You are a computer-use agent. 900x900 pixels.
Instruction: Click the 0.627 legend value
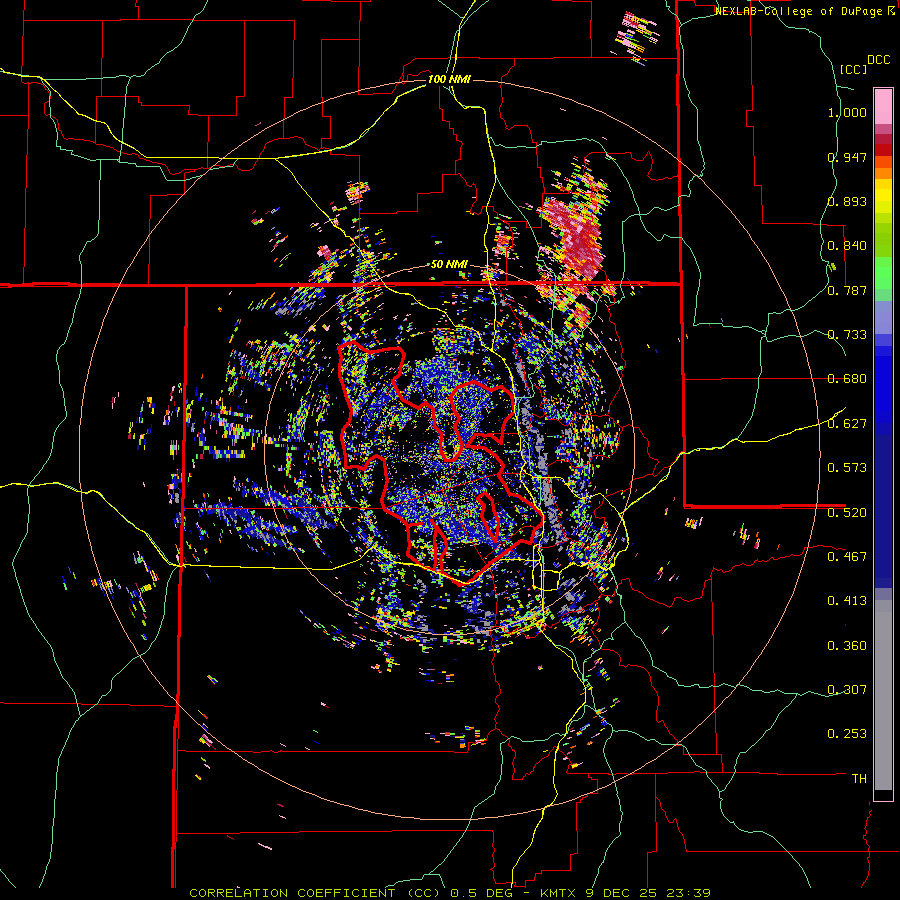[x=847, y=424]
